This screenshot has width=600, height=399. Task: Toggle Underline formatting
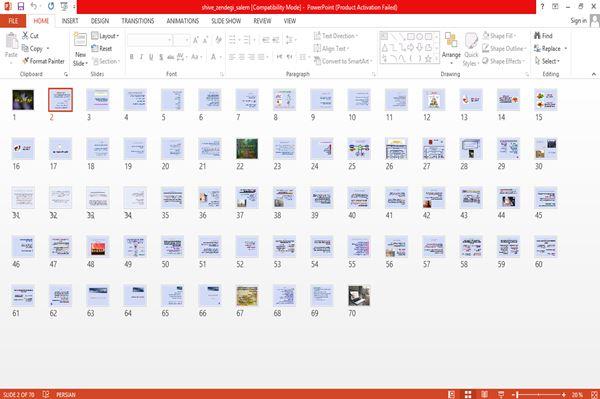(151, 57)
